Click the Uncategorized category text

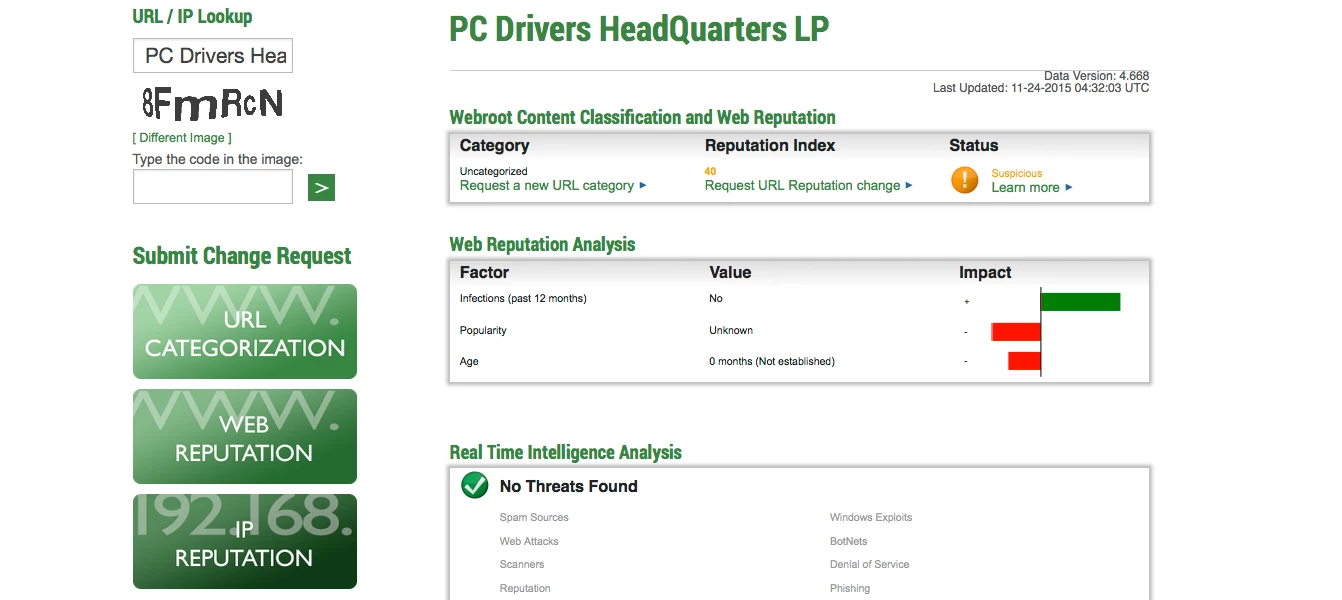(494, 172)
